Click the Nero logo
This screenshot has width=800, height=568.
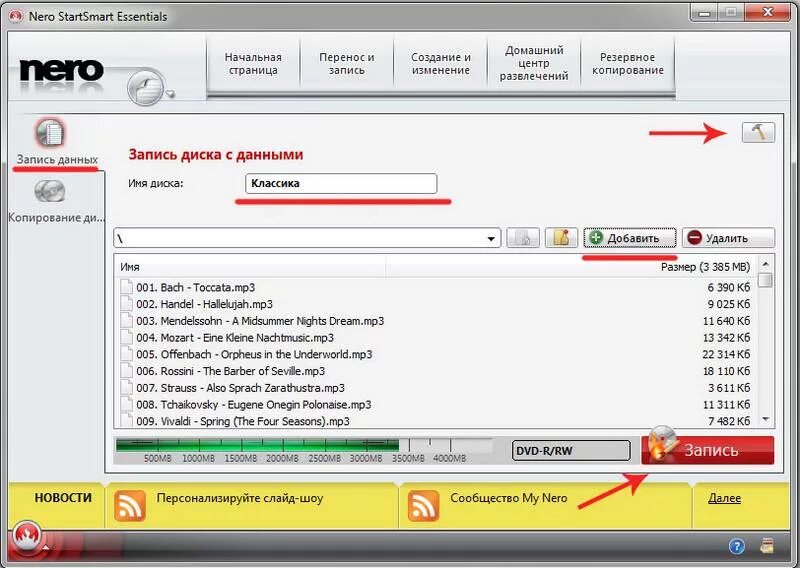61,70
